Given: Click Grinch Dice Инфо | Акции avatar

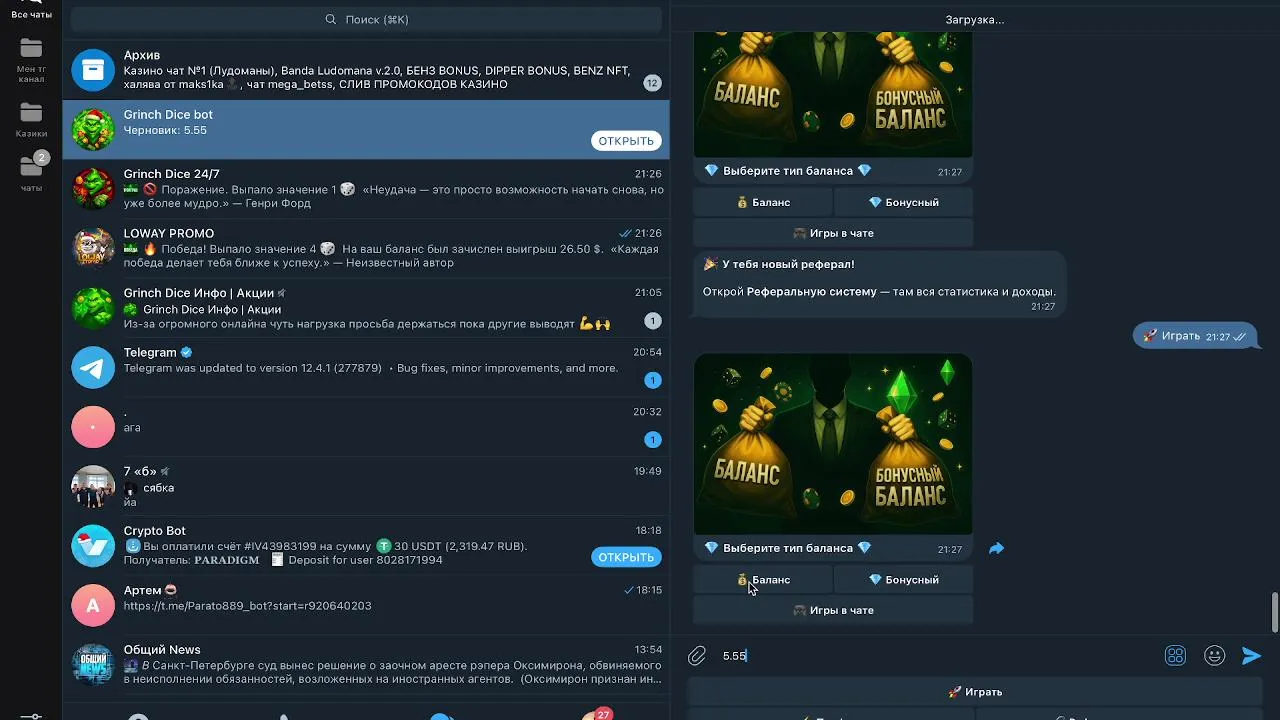Looking at the screenshot, I should [x=93, y=307].
